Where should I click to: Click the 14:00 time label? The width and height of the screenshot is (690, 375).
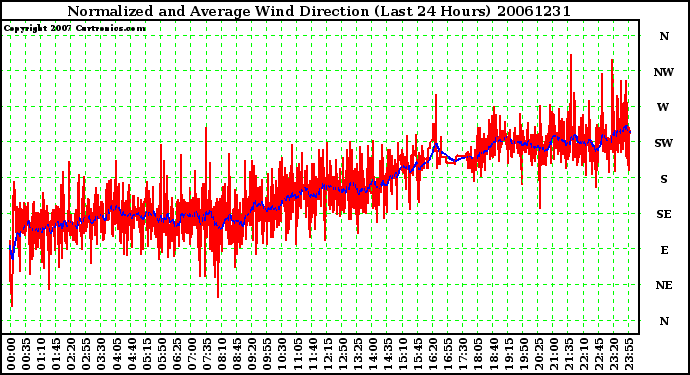tap(372, 354)
